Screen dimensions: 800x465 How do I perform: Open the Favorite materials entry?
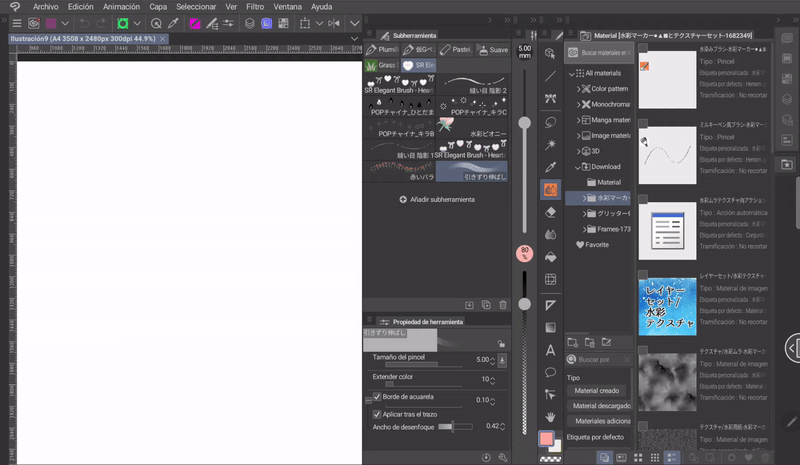(592, 245)
